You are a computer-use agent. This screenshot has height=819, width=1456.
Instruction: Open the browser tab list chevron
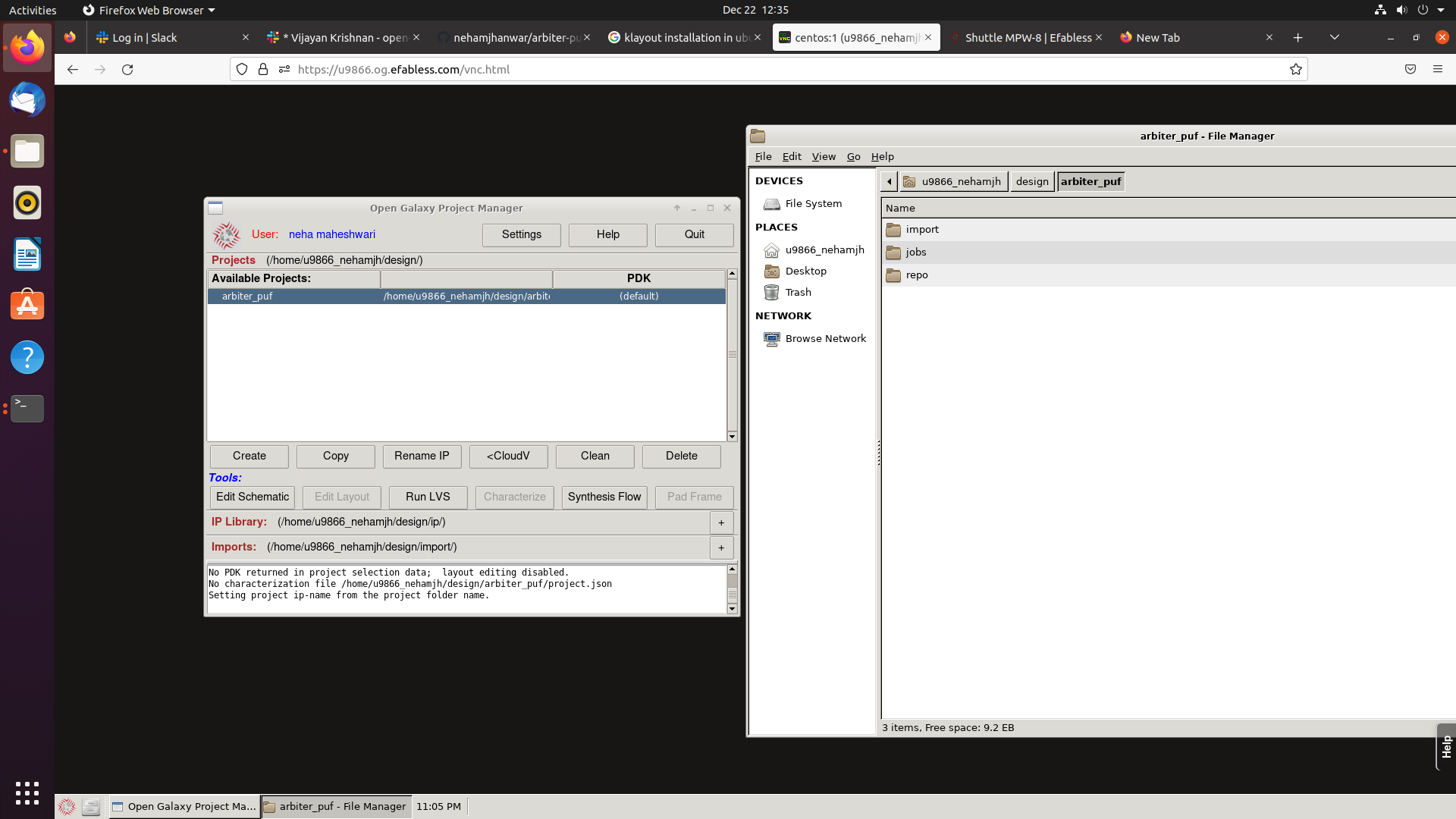(1335, 37)
